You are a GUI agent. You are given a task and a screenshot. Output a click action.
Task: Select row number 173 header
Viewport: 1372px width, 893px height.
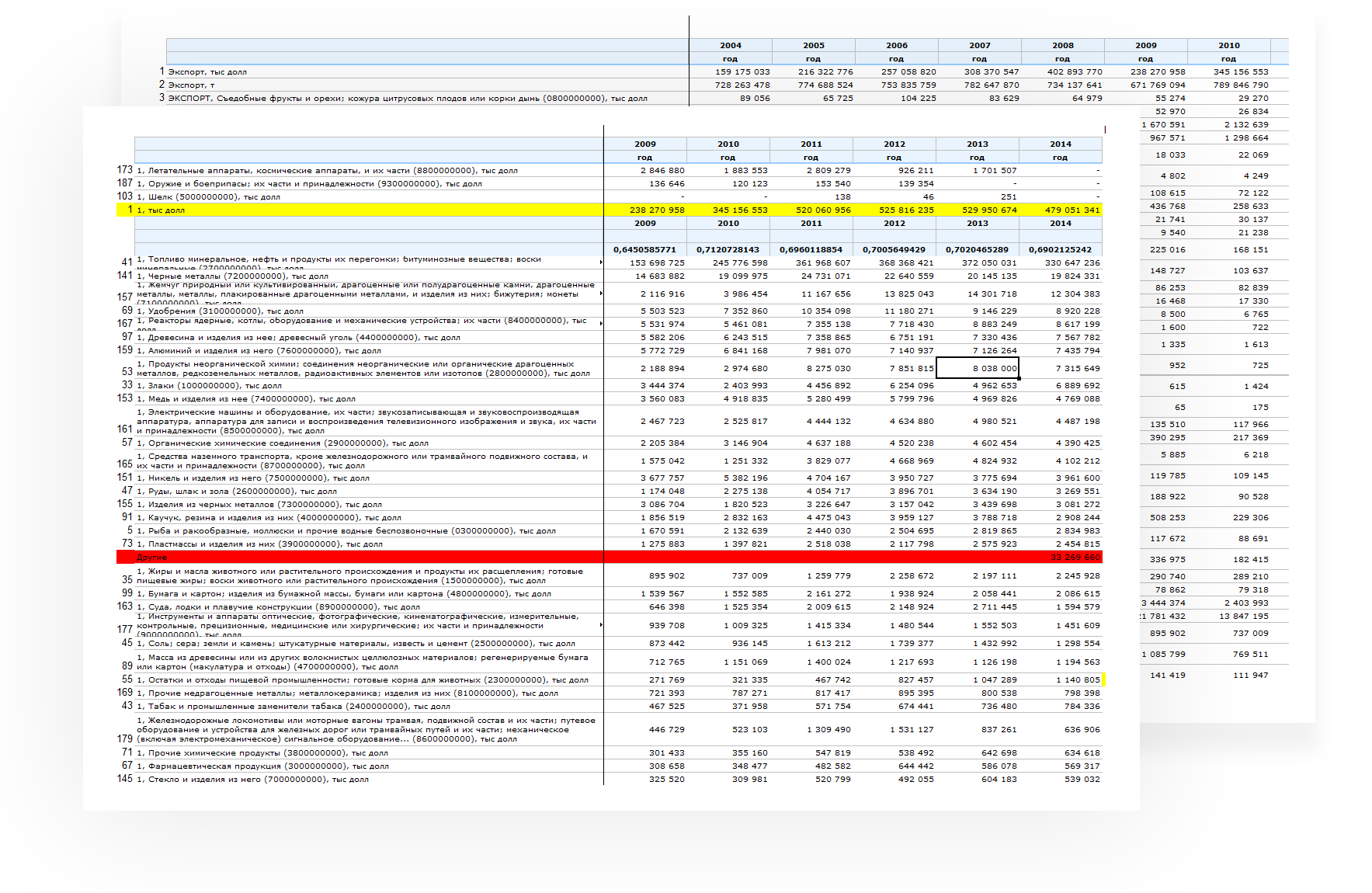coord(124,170)
